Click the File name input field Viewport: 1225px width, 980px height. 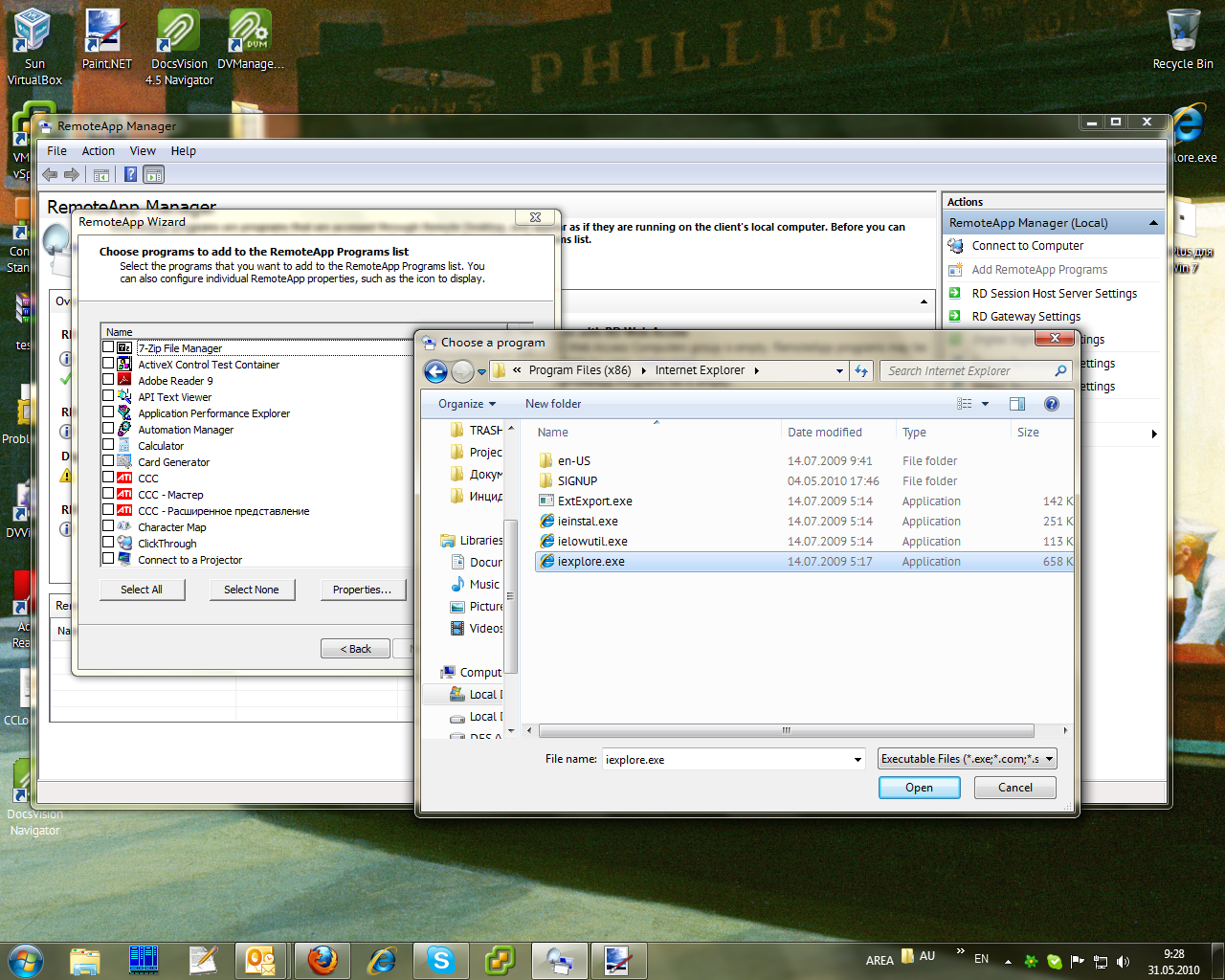725,760
